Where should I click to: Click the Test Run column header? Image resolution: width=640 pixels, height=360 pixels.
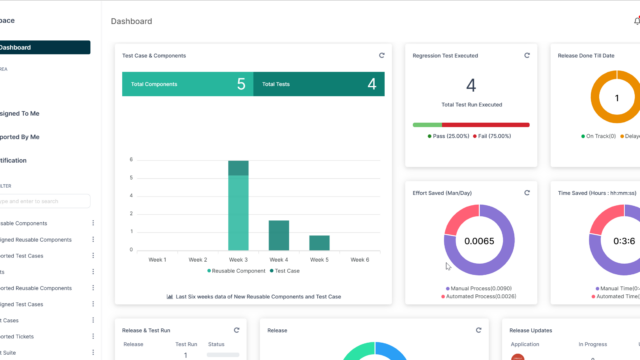[x=186, y=344]
